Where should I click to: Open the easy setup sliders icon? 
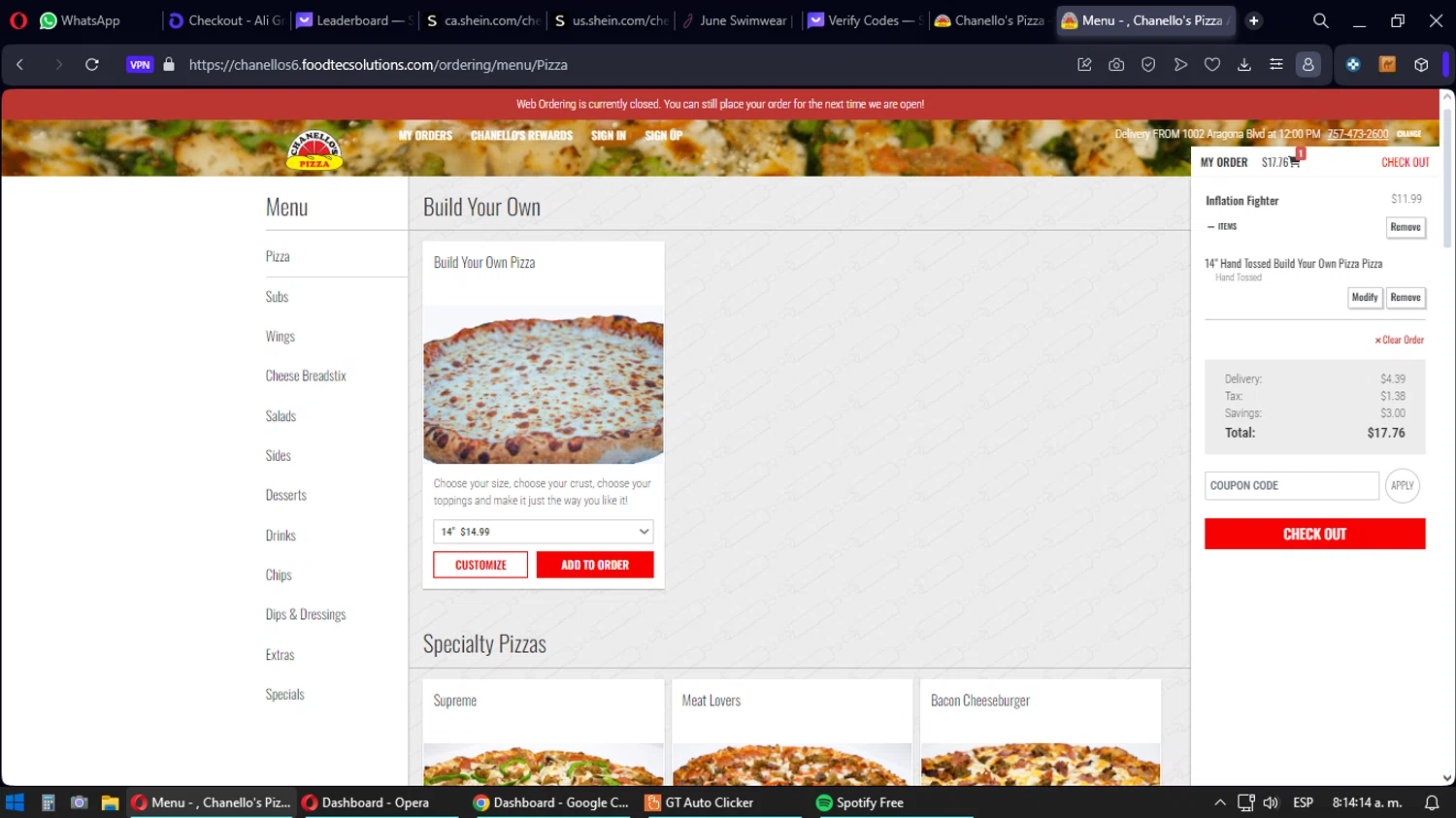(1276, 64)
